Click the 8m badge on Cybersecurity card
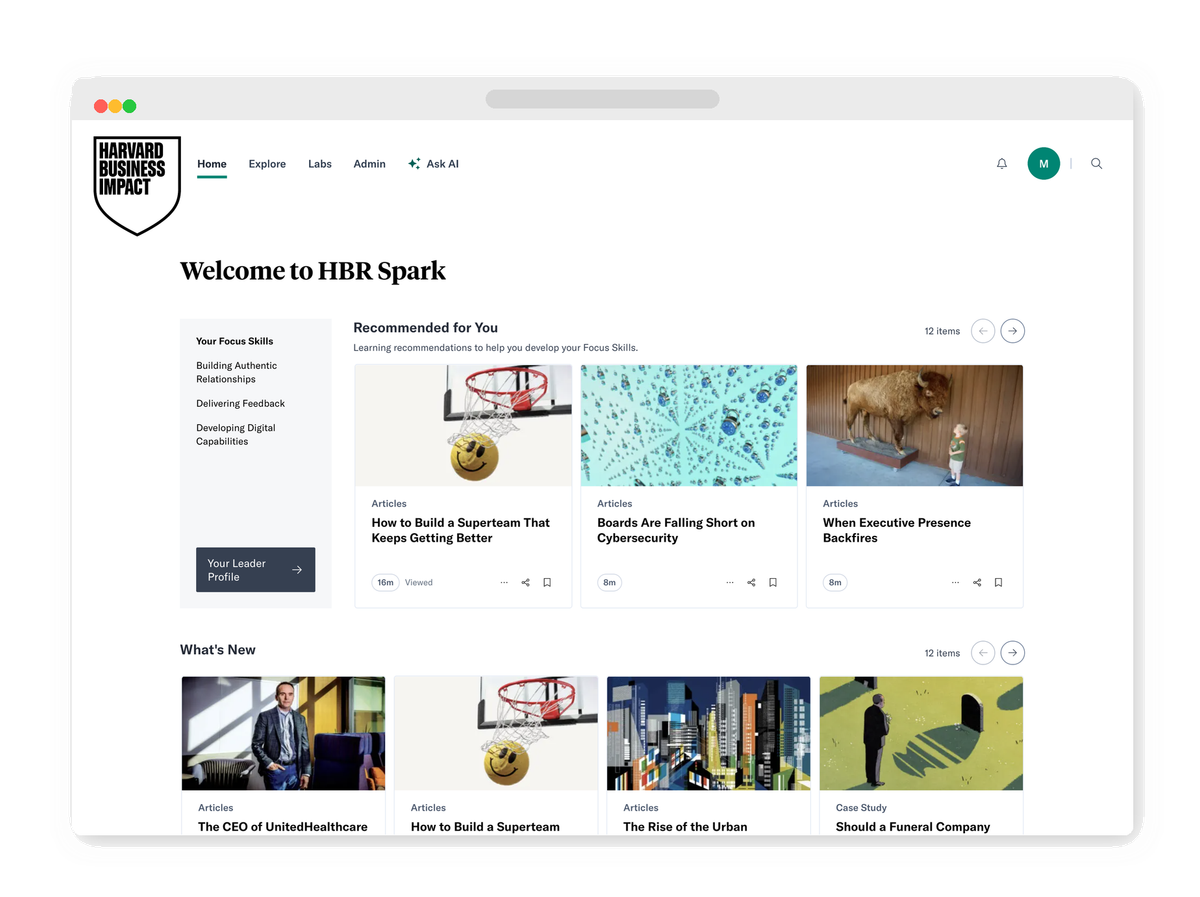The image size is (1200, 897). click(x=609, y=582)
